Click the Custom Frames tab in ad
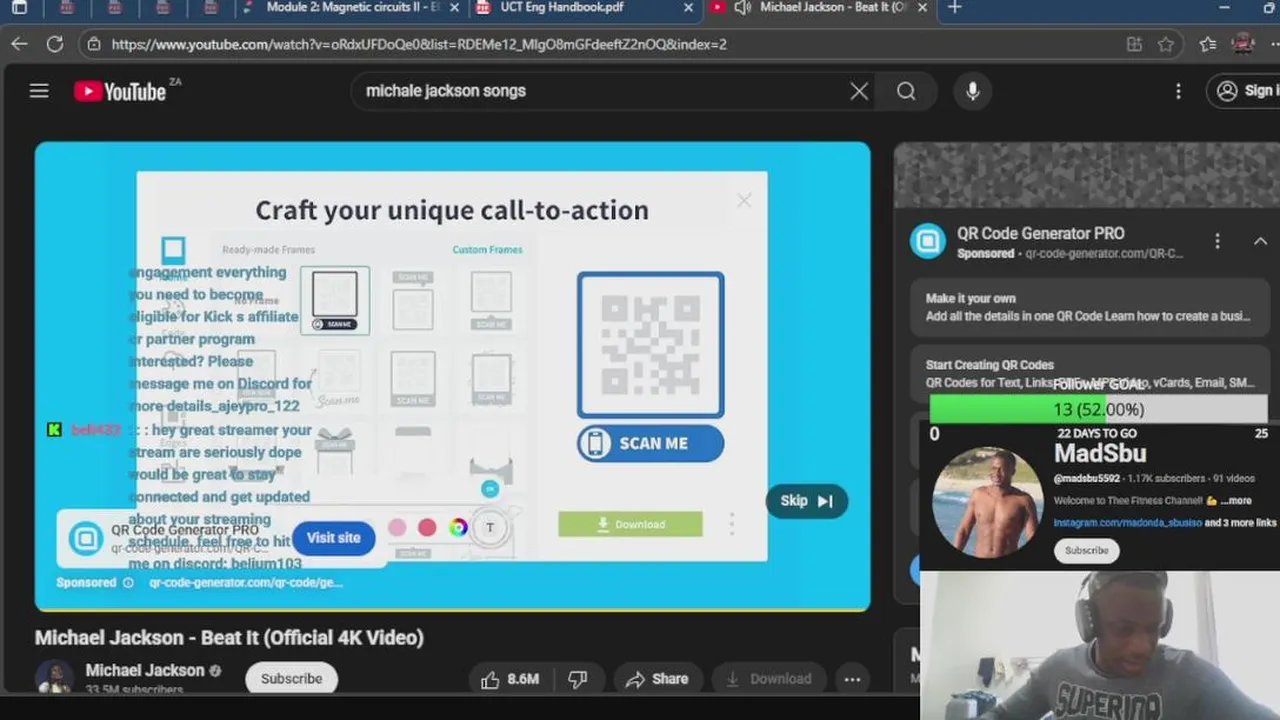The image size is (1280, 720). 487,250
